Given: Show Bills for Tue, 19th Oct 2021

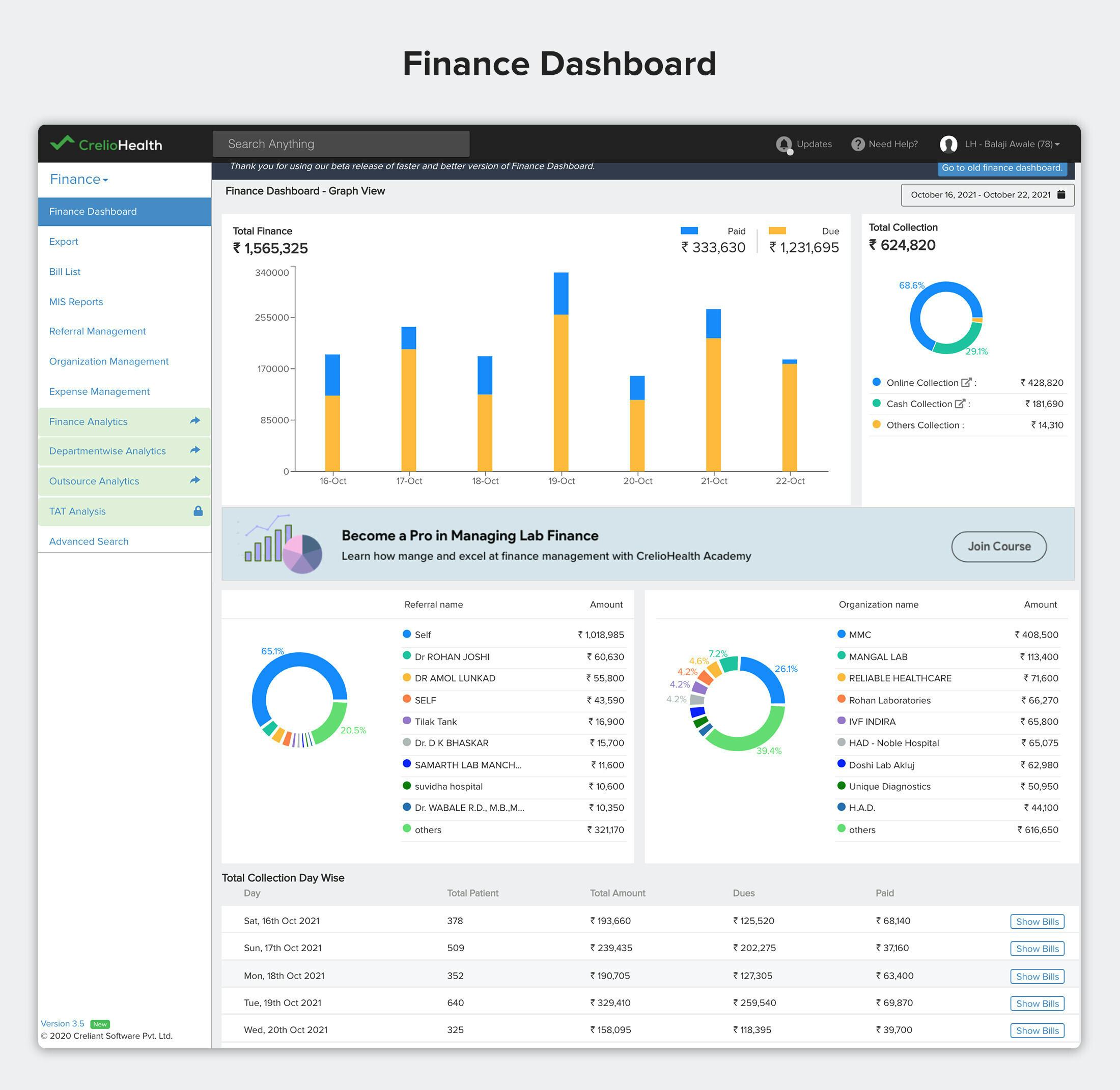Looking at the screenshot, I should [1037, 1003].
